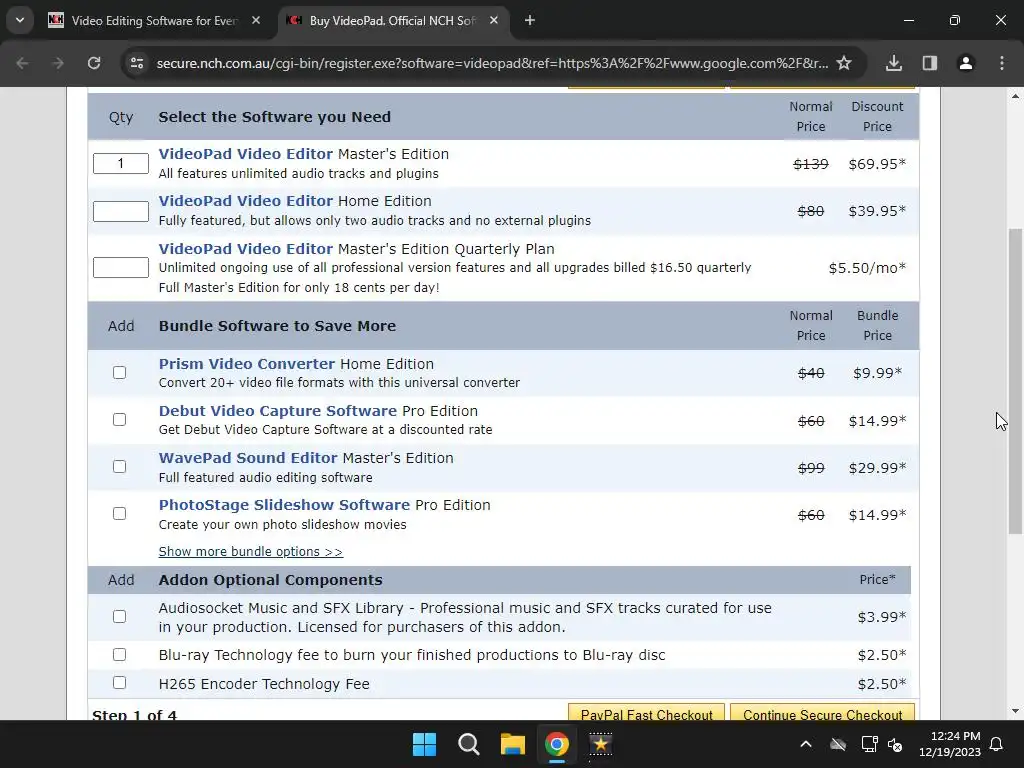Image resolution: width=1024 pixels, height=768 pixels.
Task: Click scrollbar down arrow
Action: coord(1015,711)
